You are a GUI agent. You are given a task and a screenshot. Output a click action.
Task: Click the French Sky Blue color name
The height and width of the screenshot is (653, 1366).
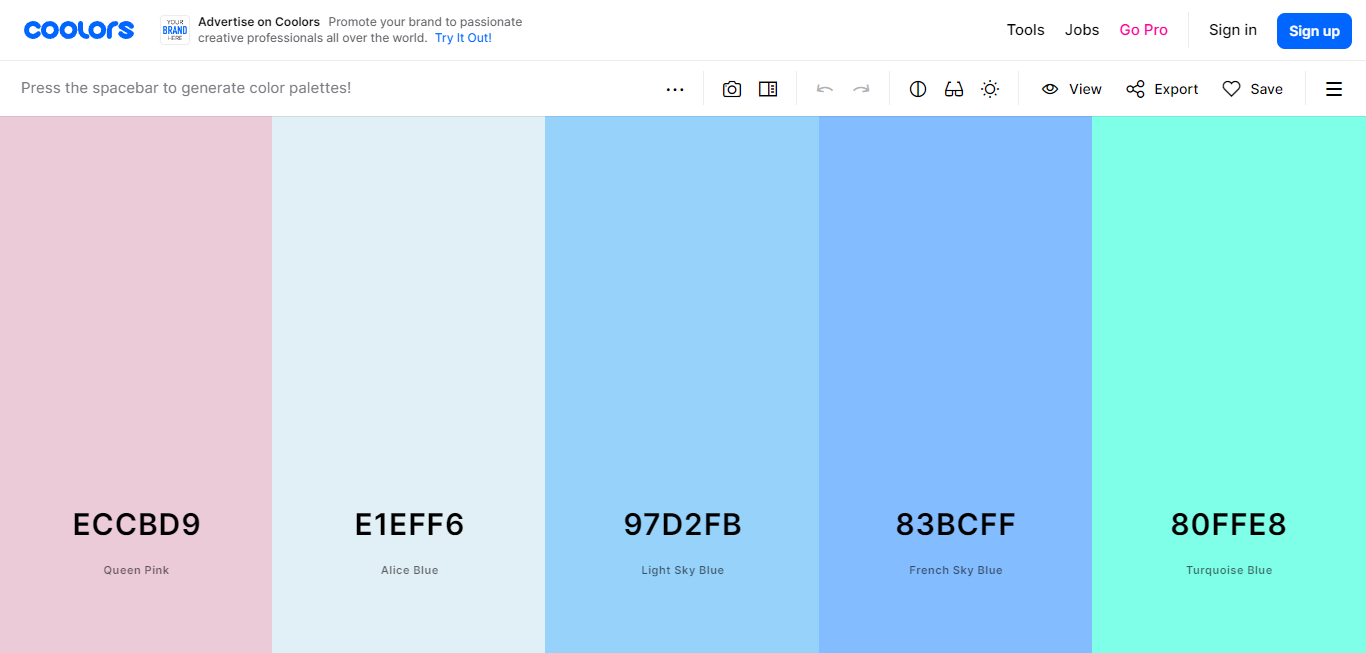click(x=956, y=570)
